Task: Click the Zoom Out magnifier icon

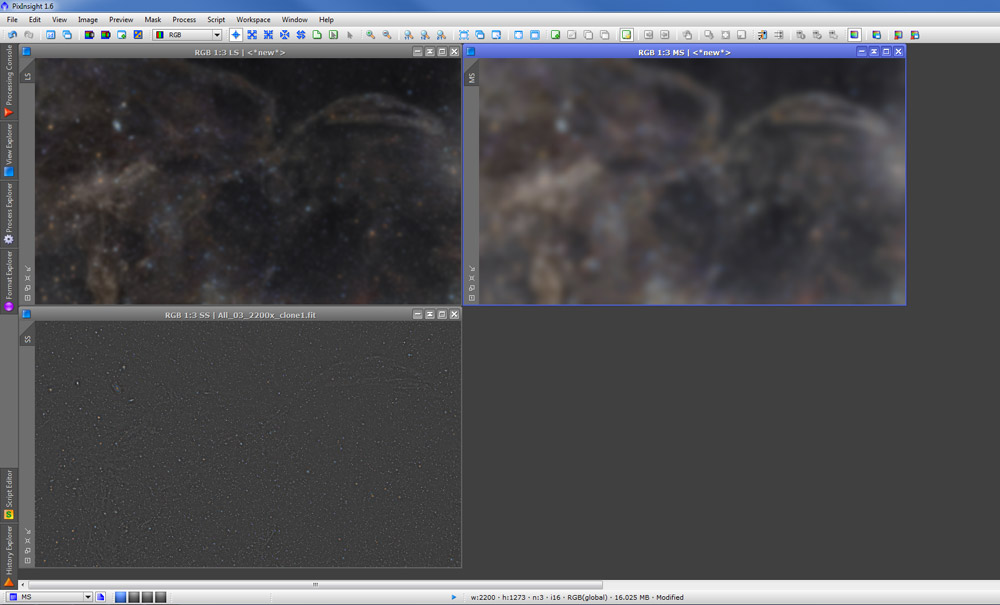Action: 387,35
